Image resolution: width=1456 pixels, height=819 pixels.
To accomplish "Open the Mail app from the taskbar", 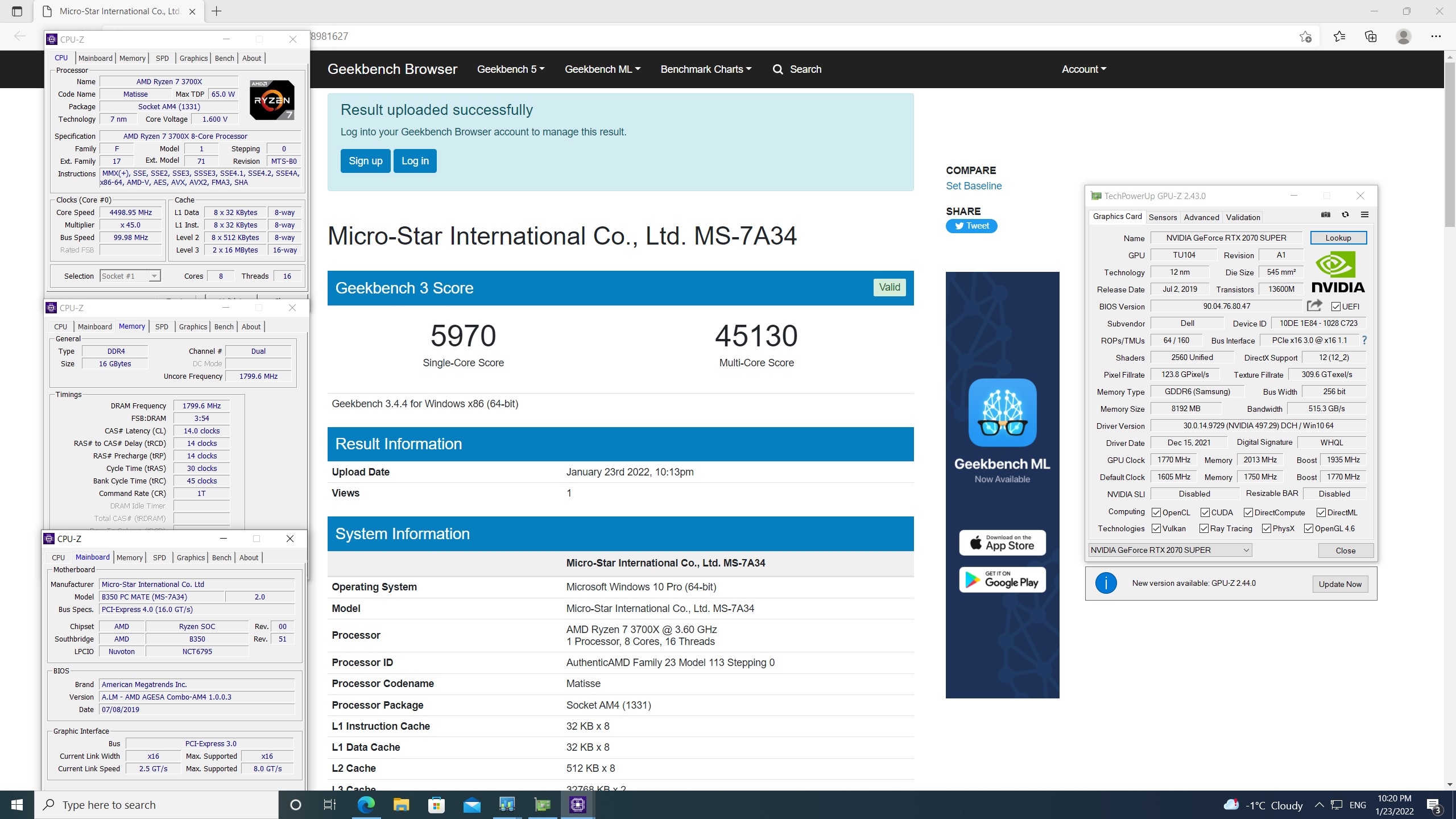I will coord(471,805).
